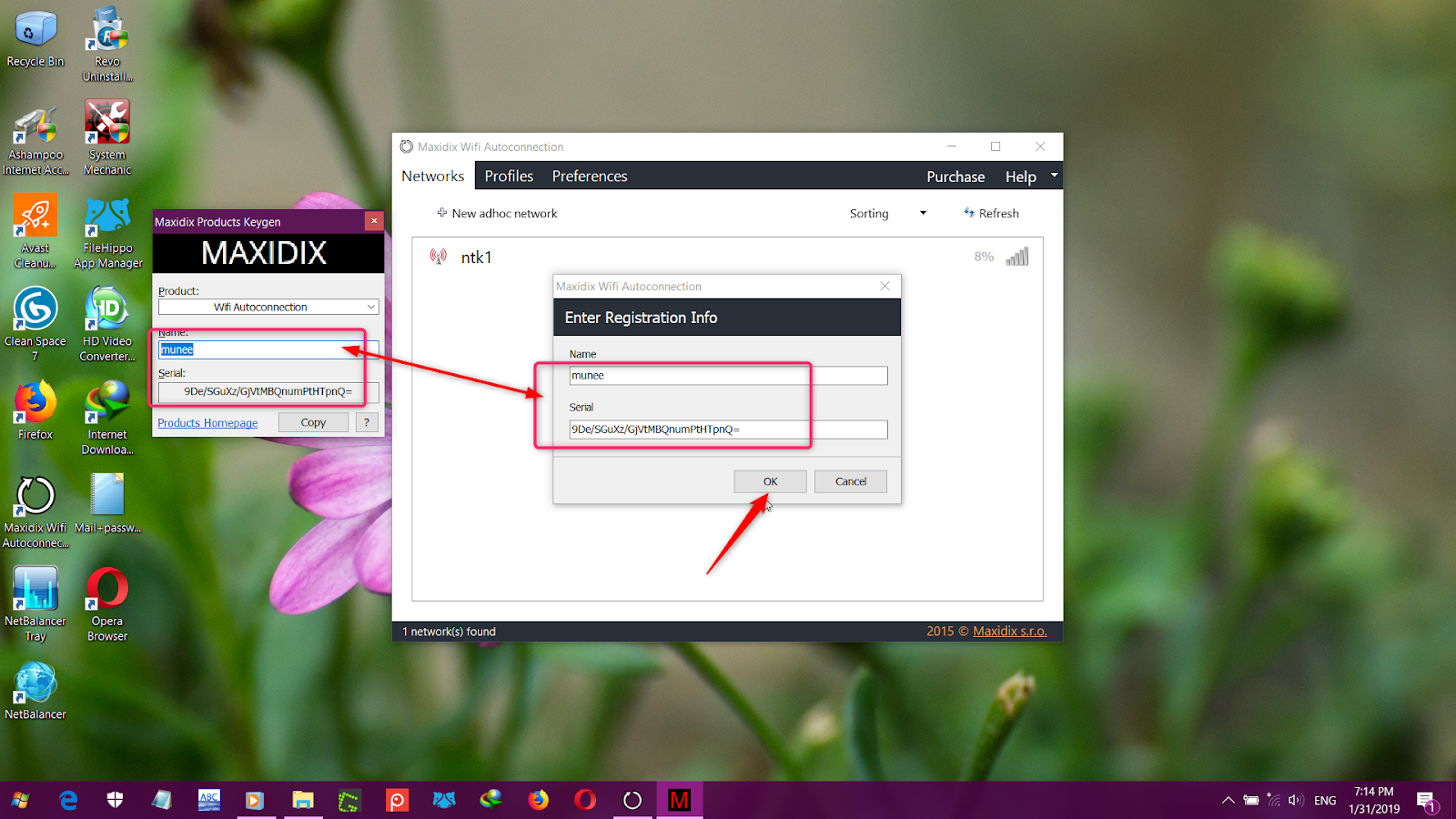Select Clean Space 7 desktop icon

coord(35,324)
